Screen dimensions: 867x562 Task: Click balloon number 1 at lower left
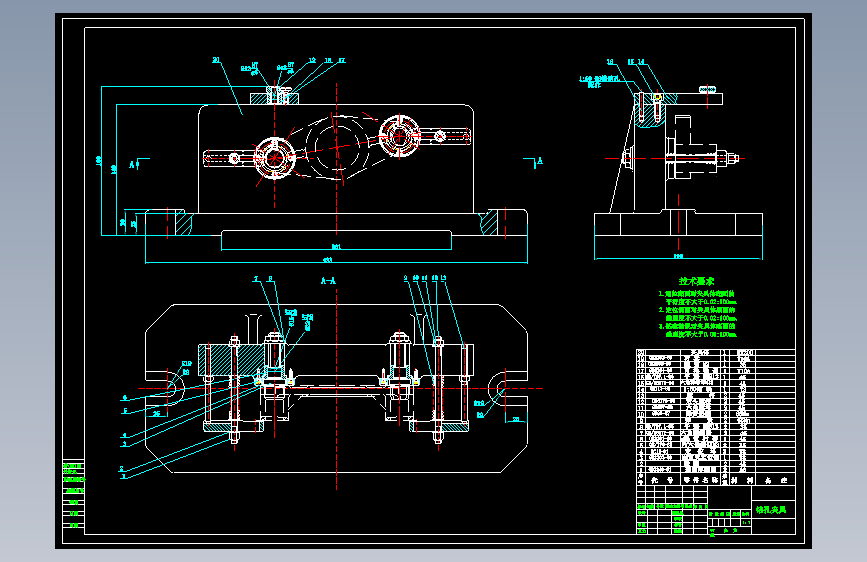(124, 476)
